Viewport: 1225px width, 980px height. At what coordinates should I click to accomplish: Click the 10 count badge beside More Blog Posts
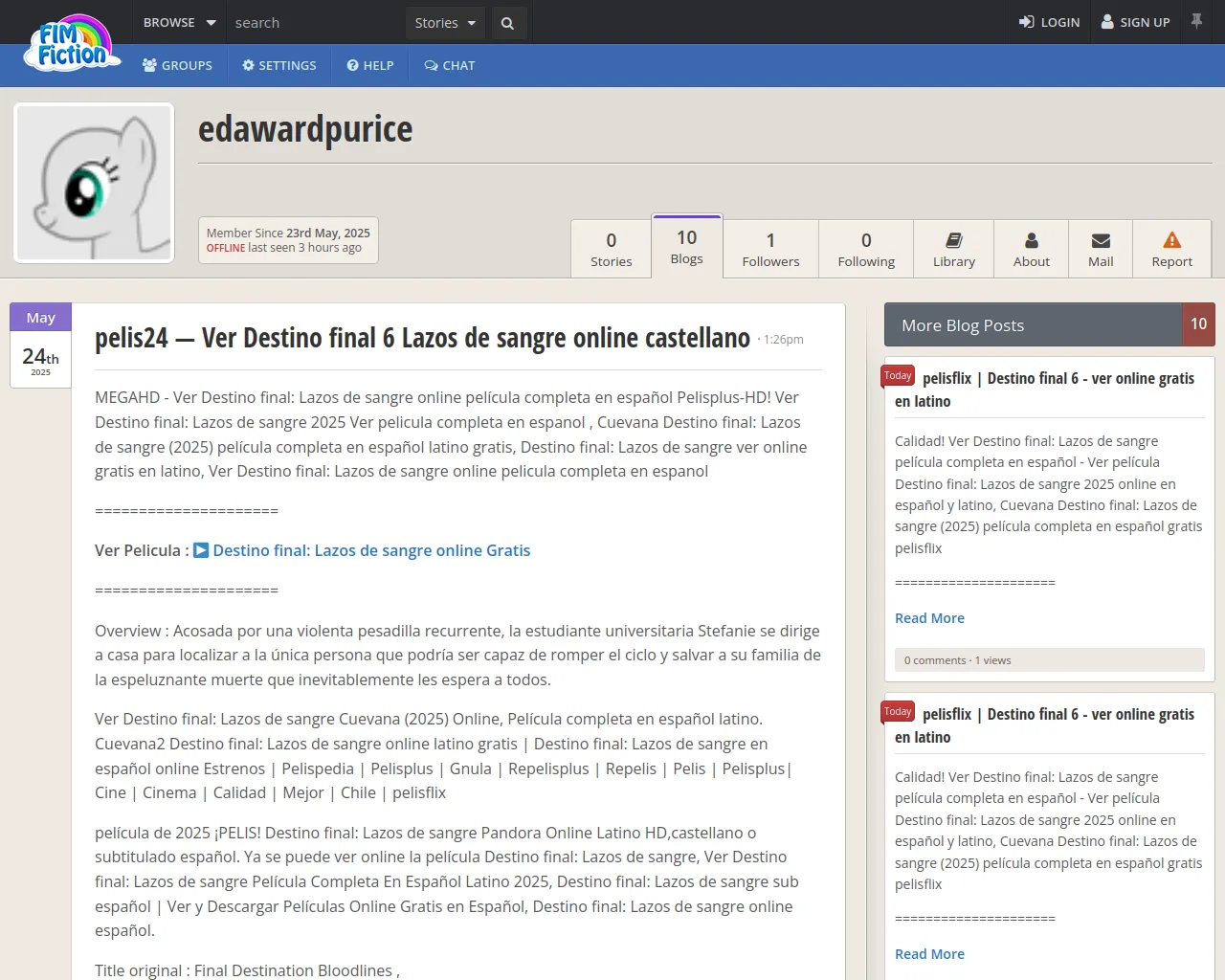pos(1198,324)
